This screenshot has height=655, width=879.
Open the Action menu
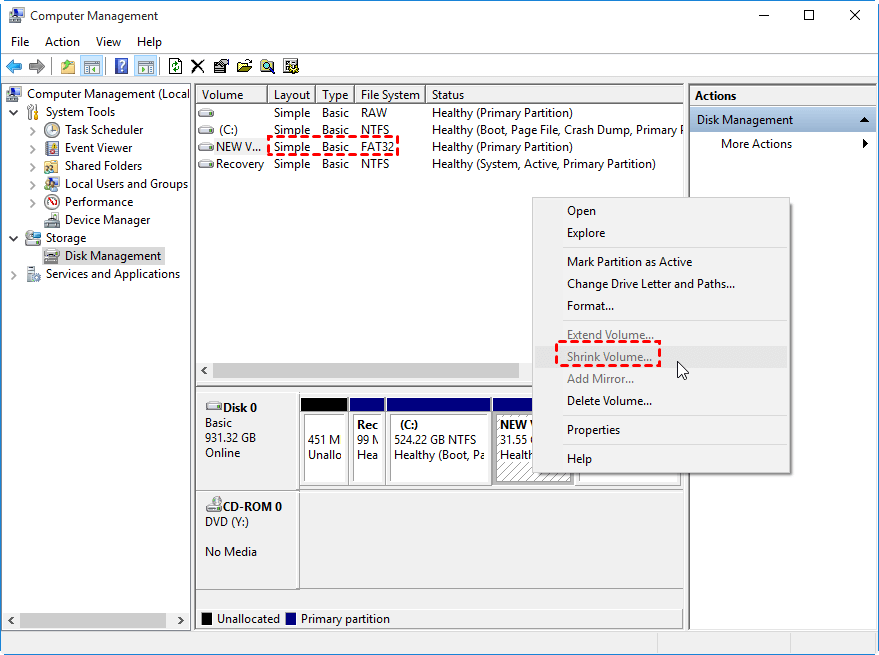coord(62,42)
